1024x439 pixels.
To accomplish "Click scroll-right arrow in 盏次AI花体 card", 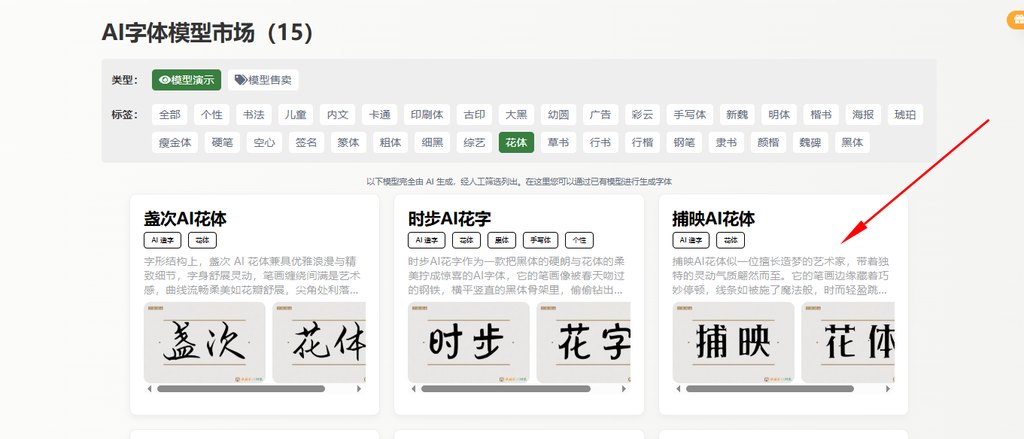I will click(x=359, y=389).
